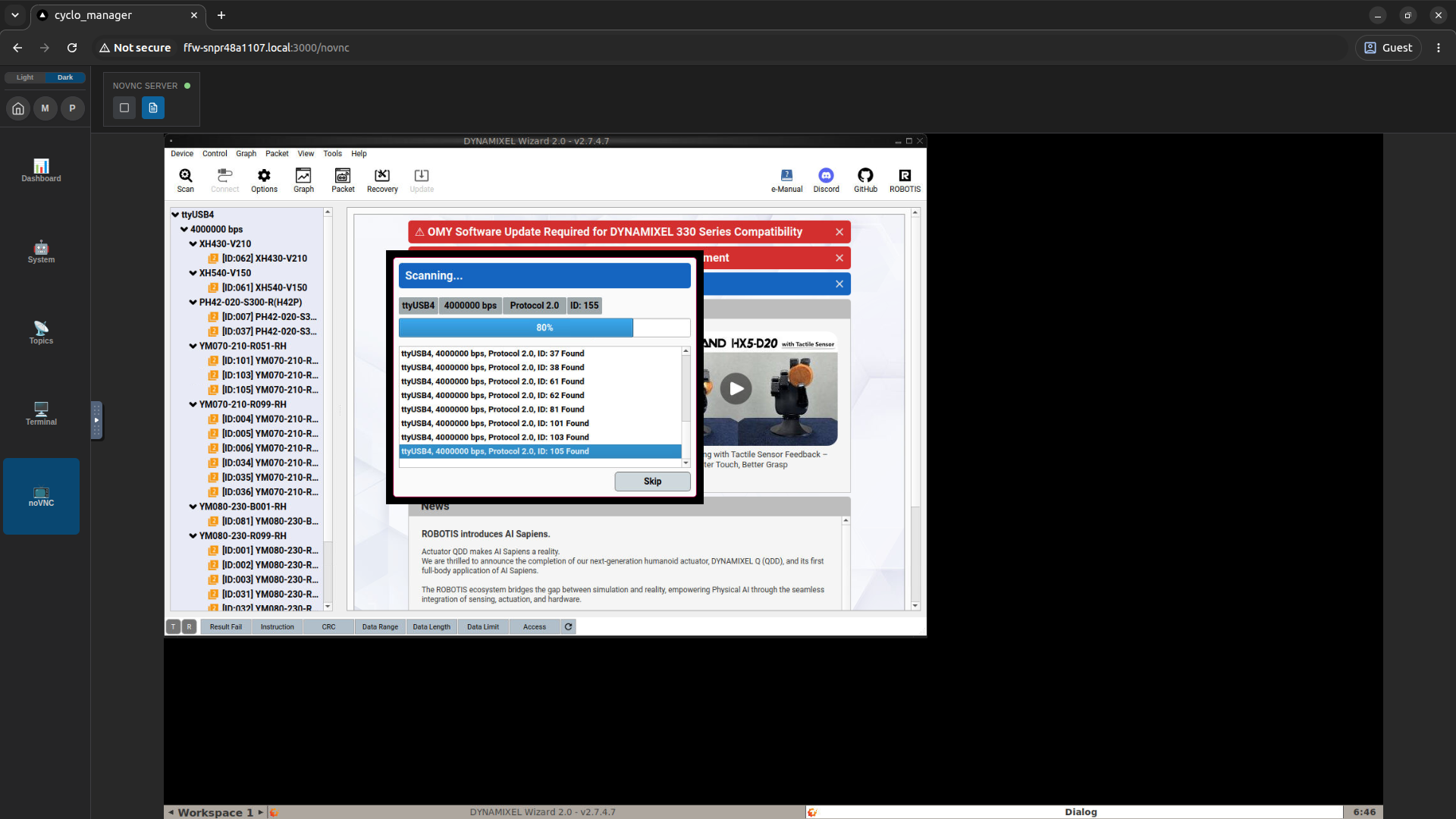Collapse the YM080-230-B001-RH group
This screenshot has height=819, width=1456.
(193, 507)
